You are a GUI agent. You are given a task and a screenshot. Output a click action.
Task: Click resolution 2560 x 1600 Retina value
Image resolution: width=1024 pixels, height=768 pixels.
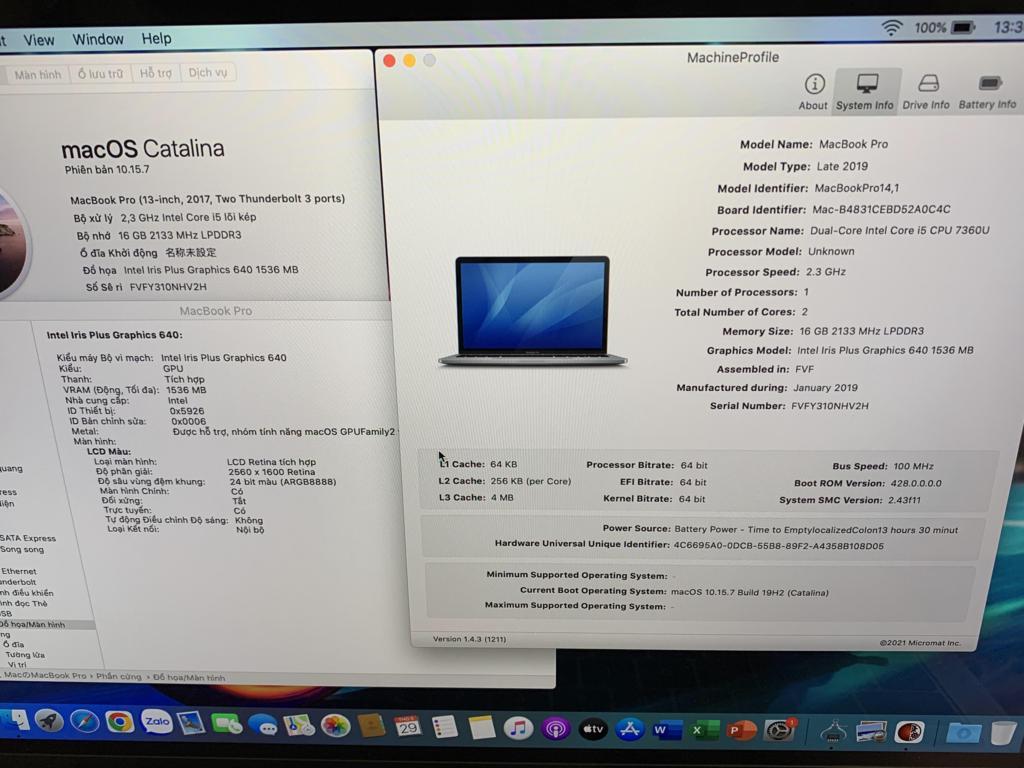point(272,472)
